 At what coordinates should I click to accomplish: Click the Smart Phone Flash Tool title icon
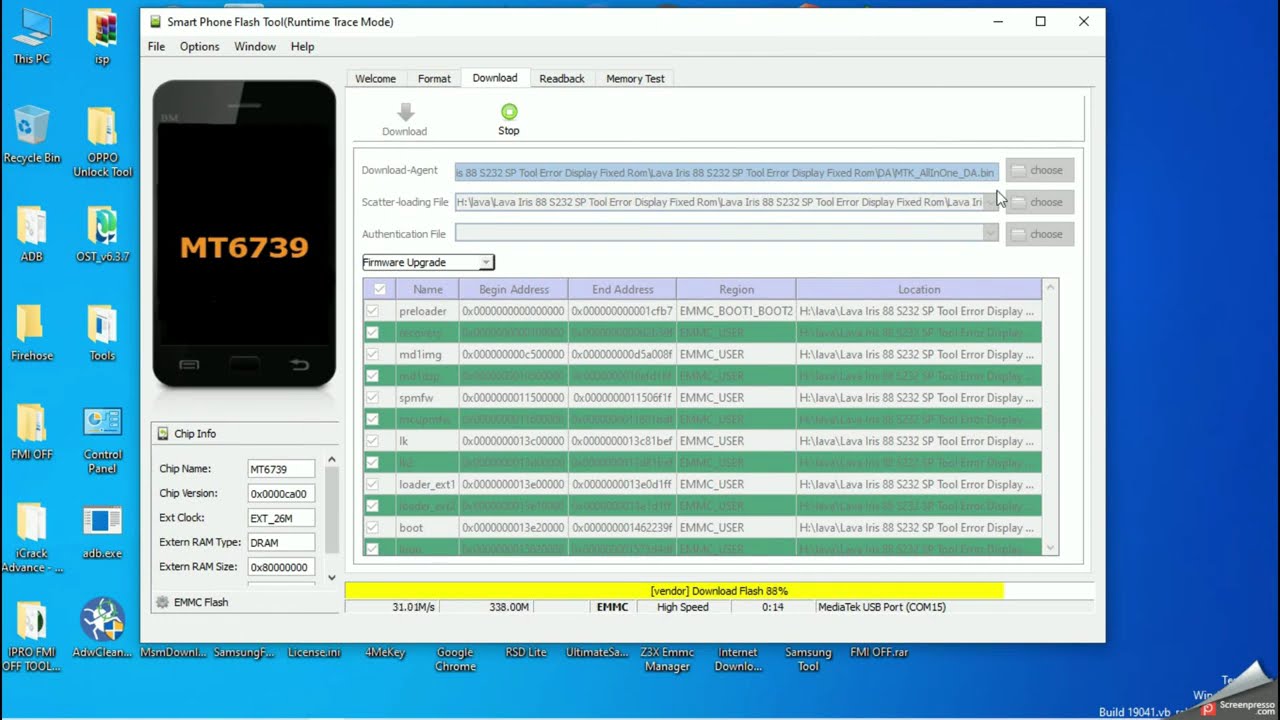155,21
